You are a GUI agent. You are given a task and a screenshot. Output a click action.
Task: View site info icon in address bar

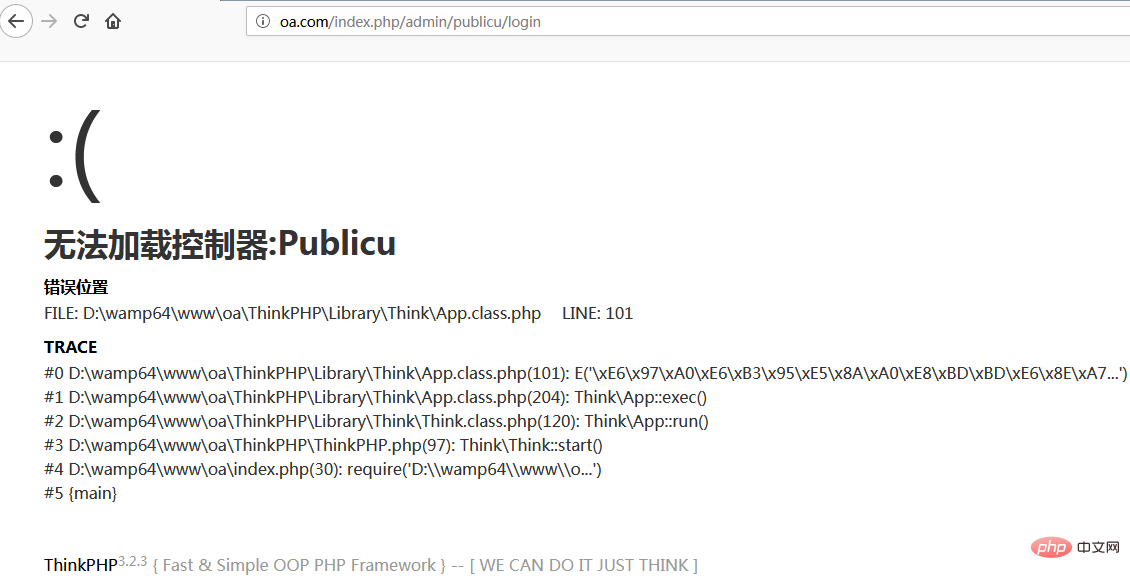pyautogui.click(x=263, y=22)
